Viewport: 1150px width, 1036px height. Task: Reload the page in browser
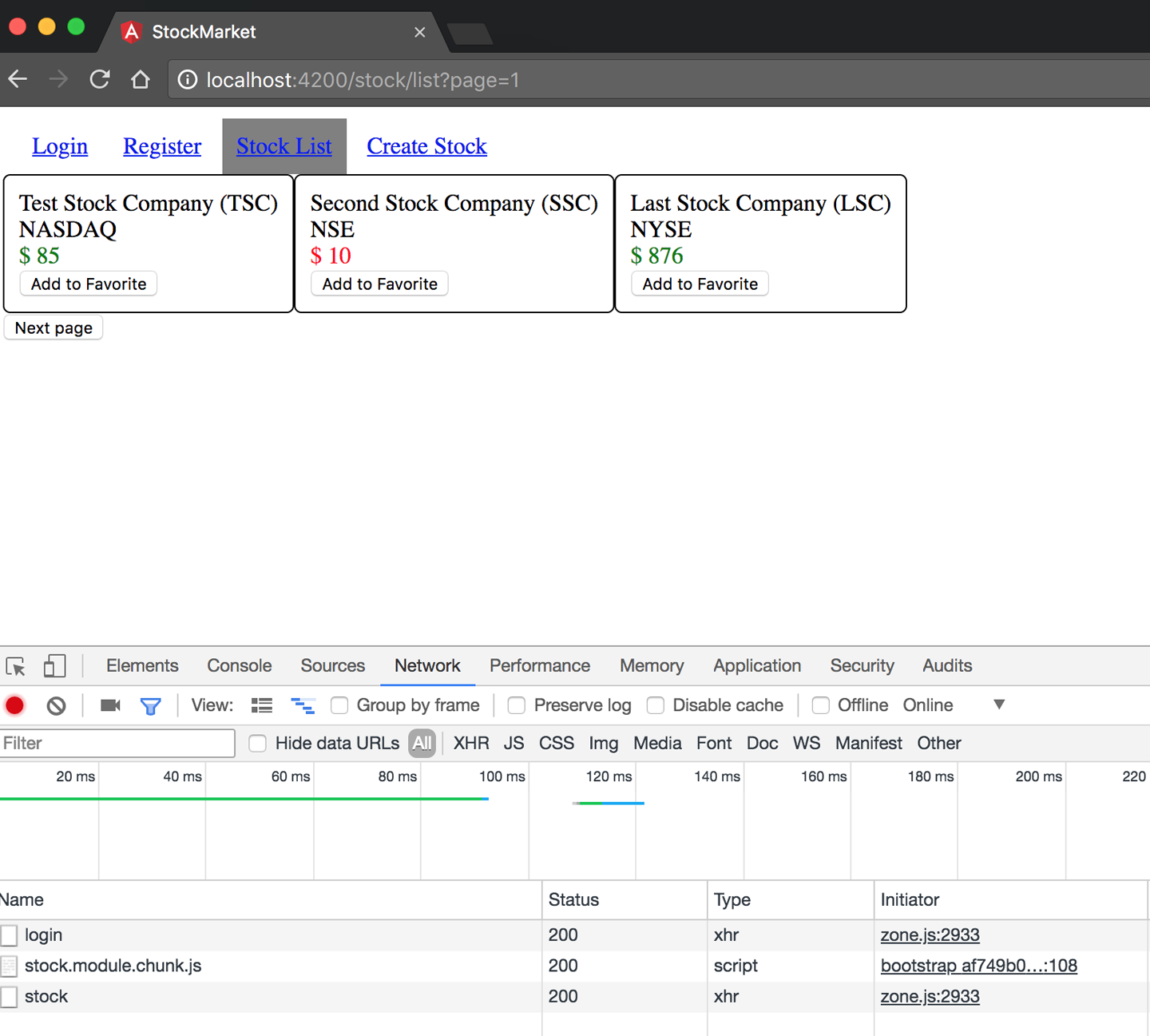(100, 80)
